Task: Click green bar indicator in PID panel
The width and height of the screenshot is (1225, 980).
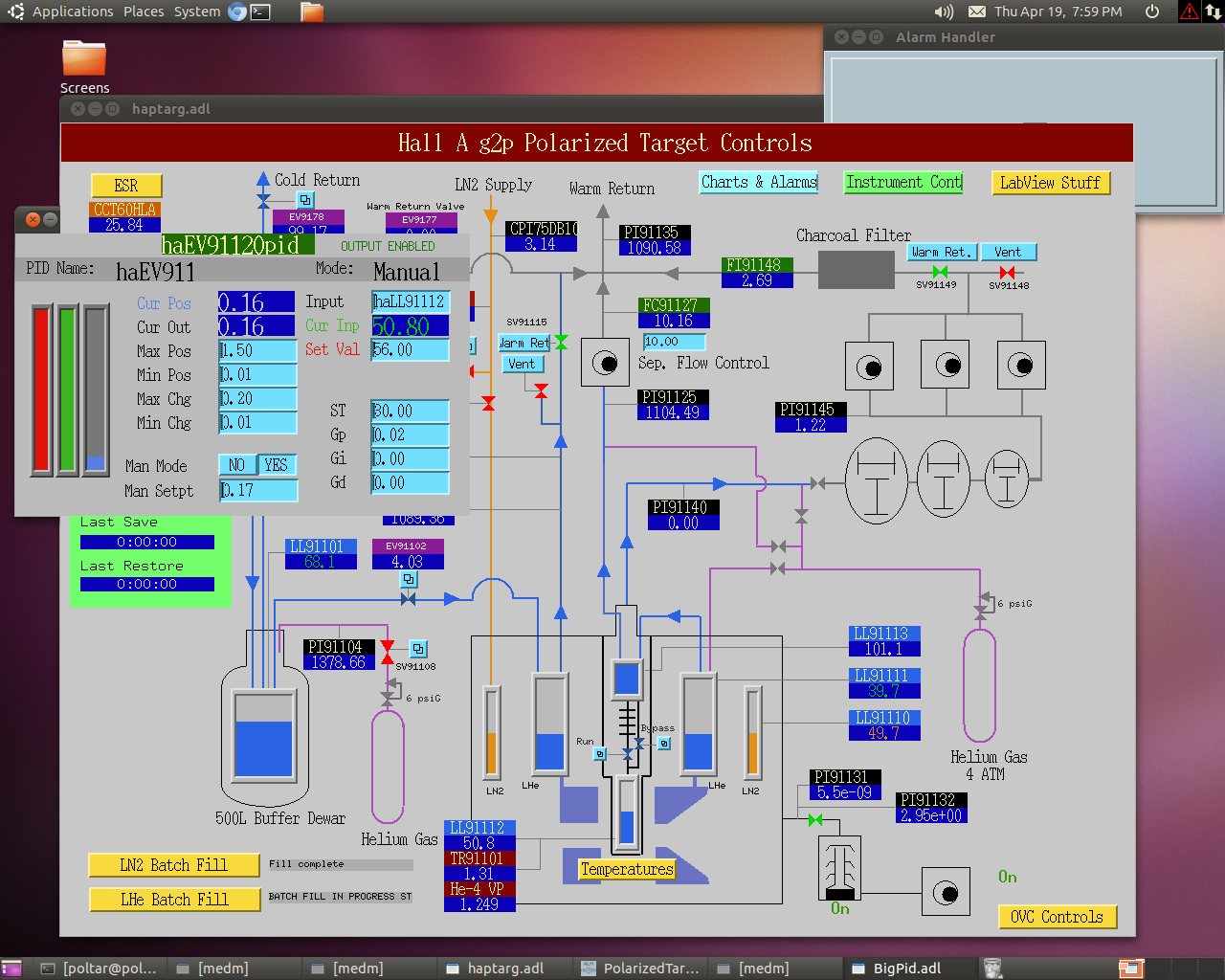Action: point(67,390)
